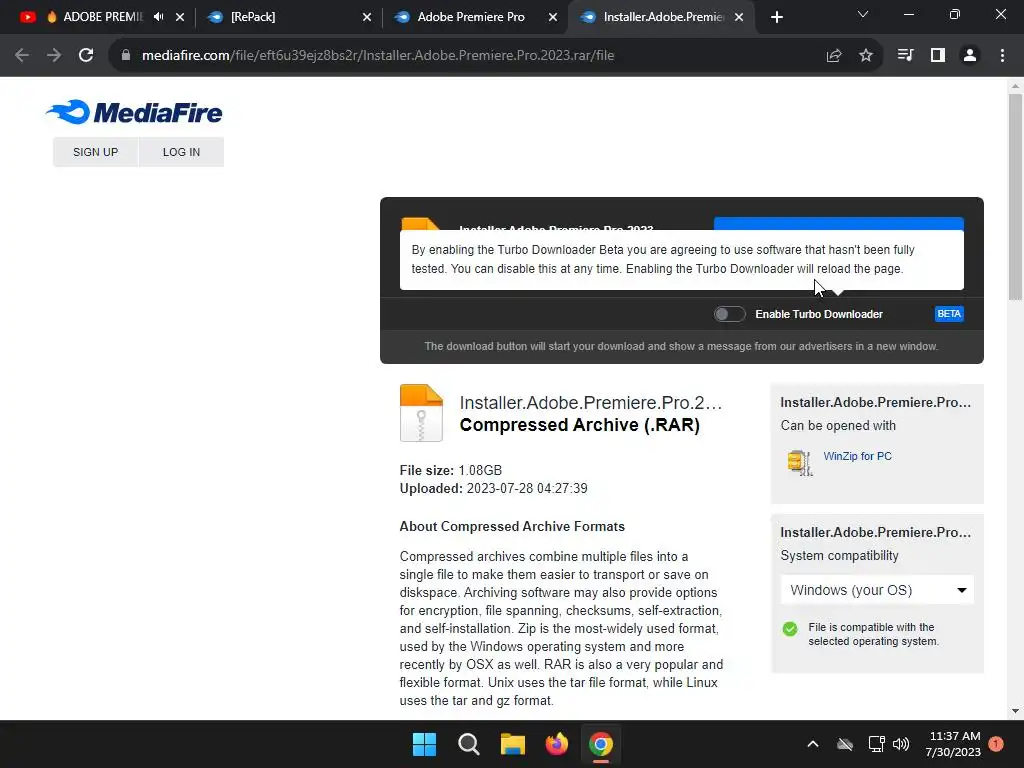Viewport: 1024px width, 768px height.
Task: Mute audio on the ADOBE PREMIERE YouTube tab
Action: coord(159,17)
